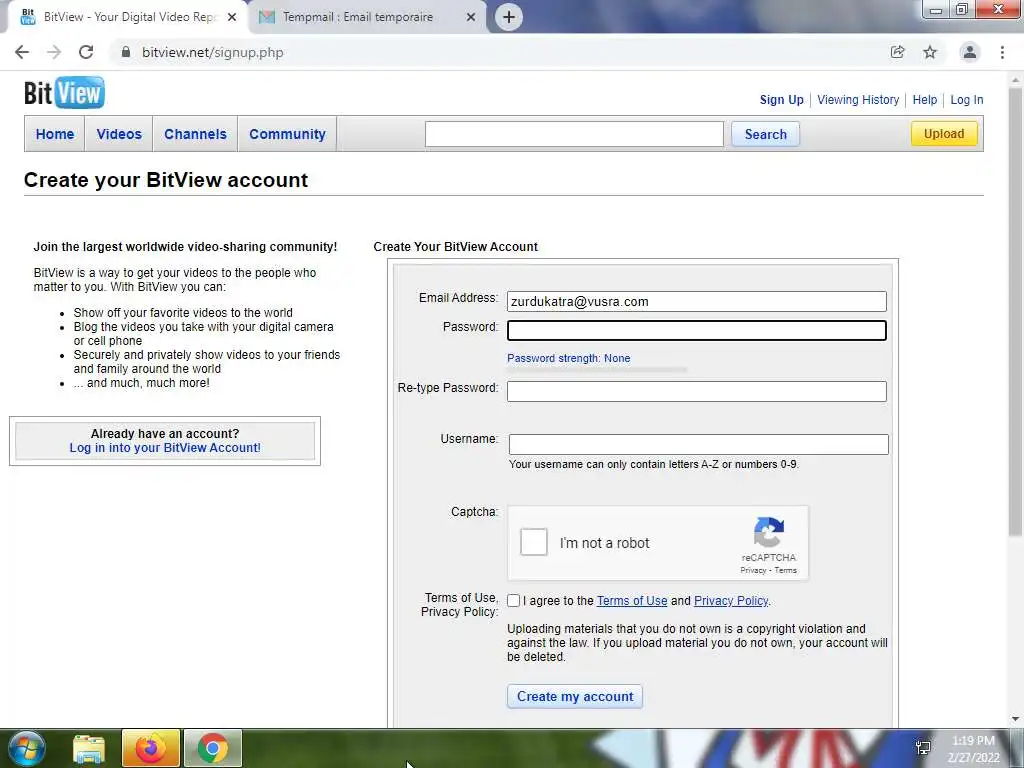Open the Channels navigation item
Viewport: 1024px width, 768px height.
(x=195, y=134)
